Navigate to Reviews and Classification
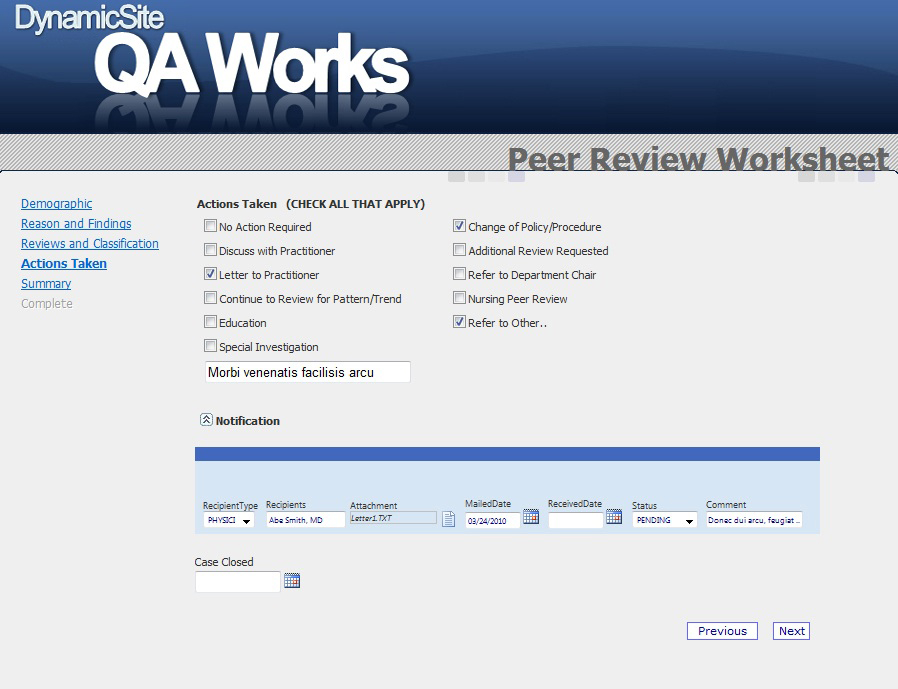Image resolution: width=898 pixels, height=689 pixels. click(x=90, y=244)
